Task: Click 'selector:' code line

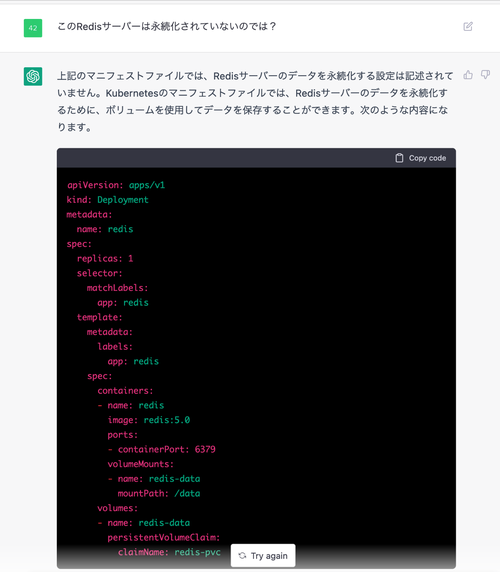Action: pos(100,273)
